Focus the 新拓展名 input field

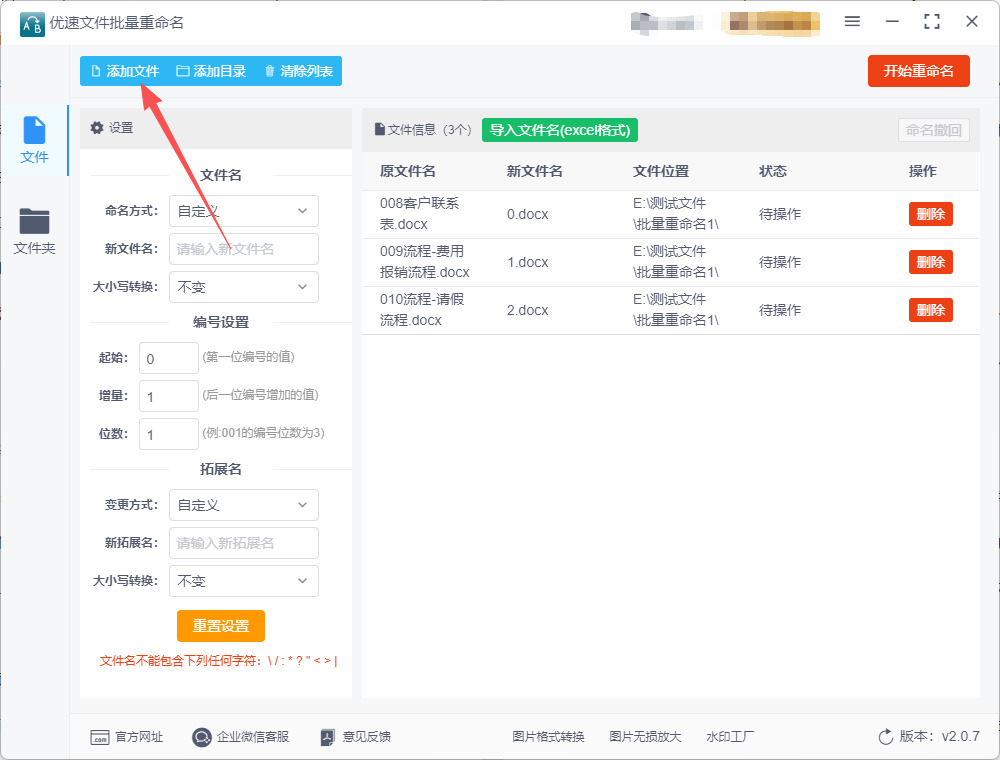click(244, 543)
